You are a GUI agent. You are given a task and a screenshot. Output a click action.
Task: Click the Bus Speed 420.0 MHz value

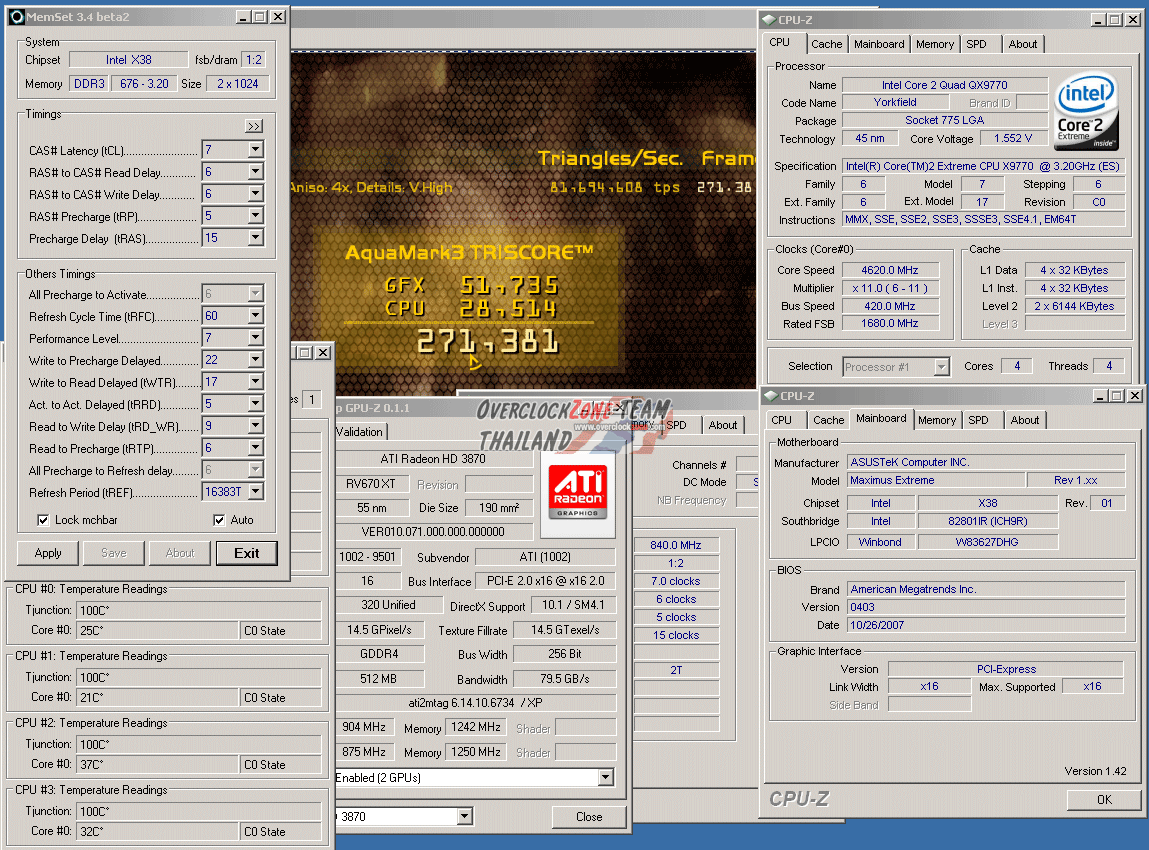click(x=890, y=306)
